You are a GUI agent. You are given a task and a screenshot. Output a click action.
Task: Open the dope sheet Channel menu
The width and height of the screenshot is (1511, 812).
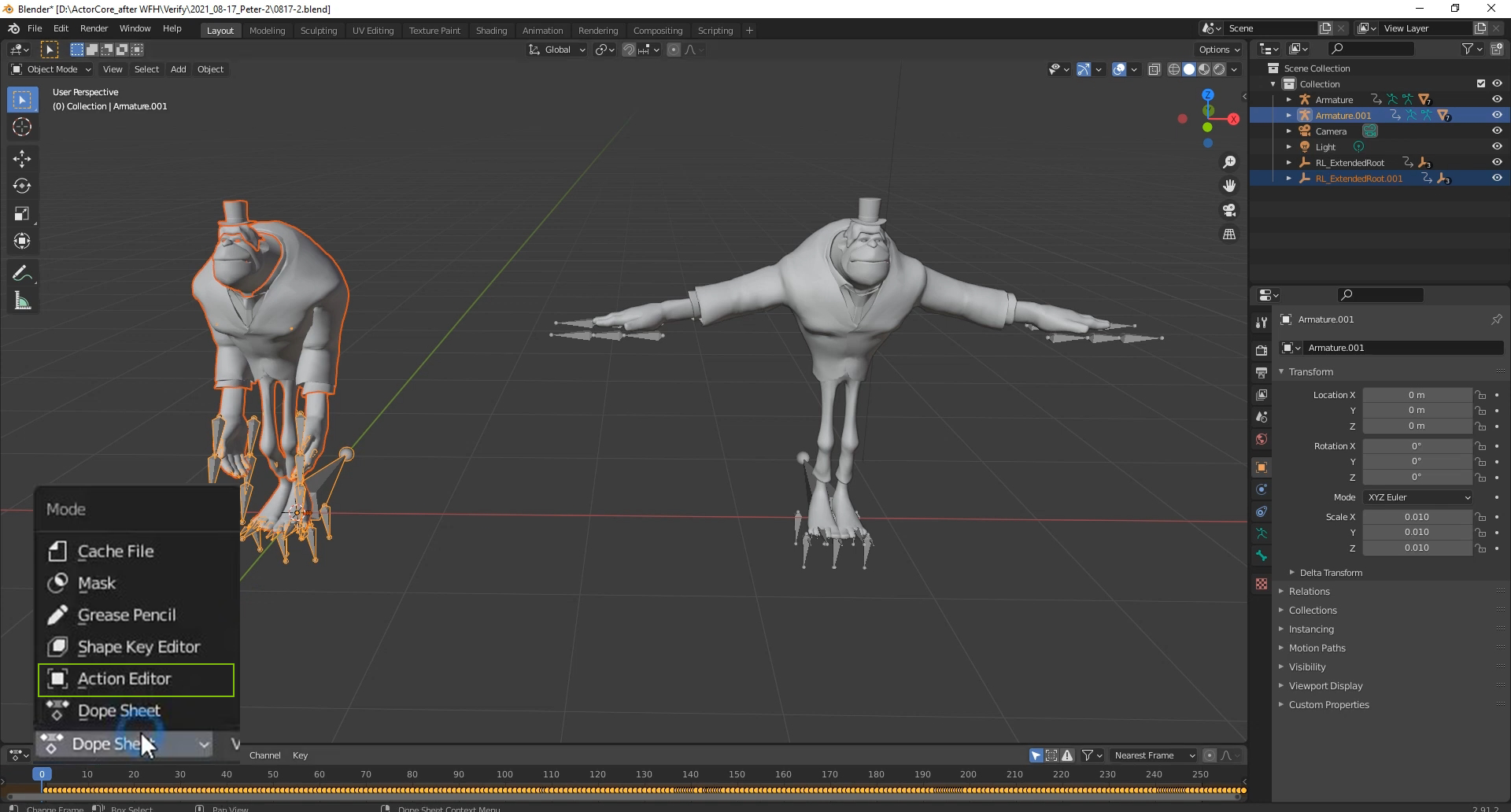[x=265, y=755]
